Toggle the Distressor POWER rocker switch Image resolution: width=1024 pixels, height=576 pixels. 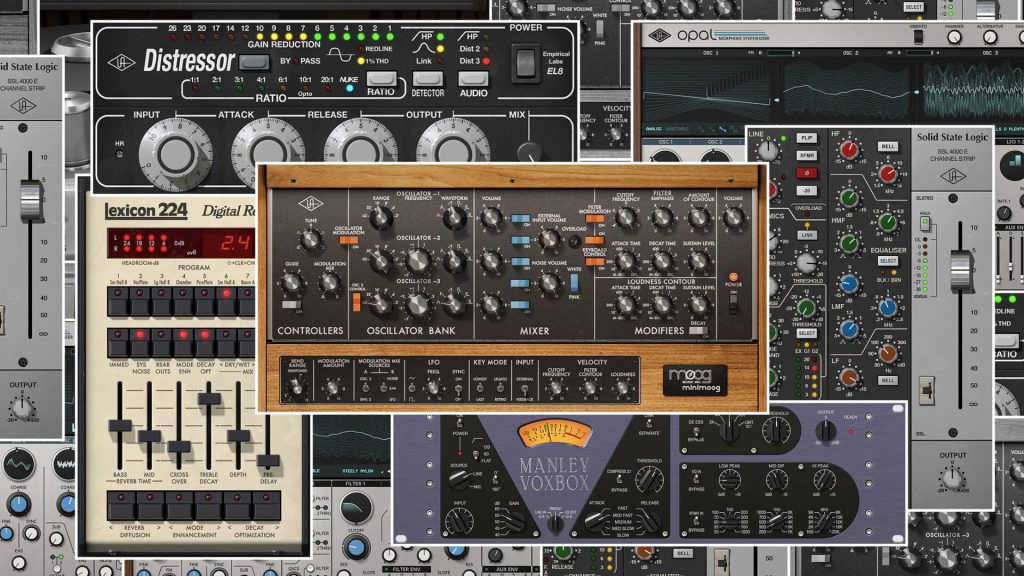[525, 63]
